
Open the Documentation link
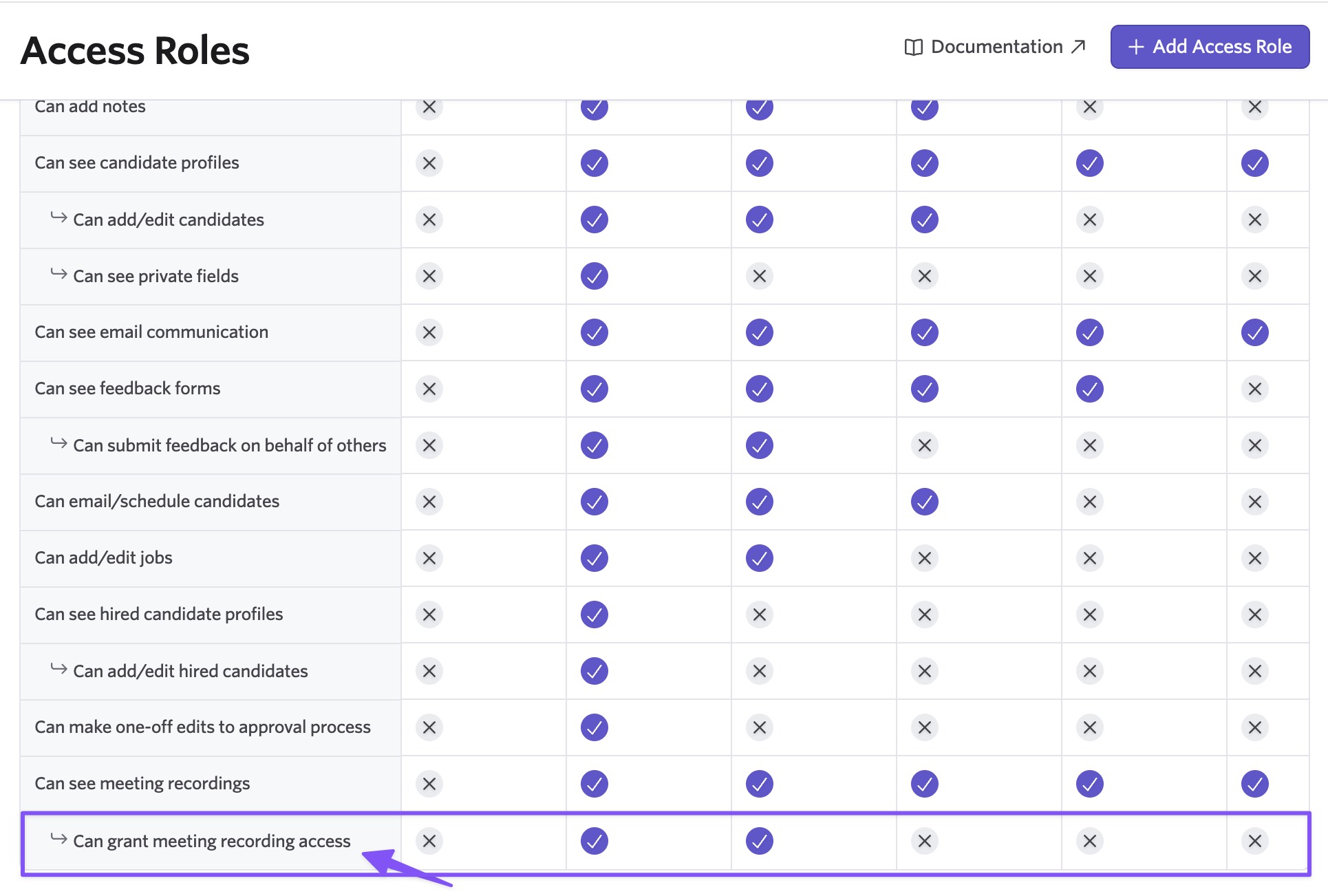pyautogui.click(x=995, y=47)
